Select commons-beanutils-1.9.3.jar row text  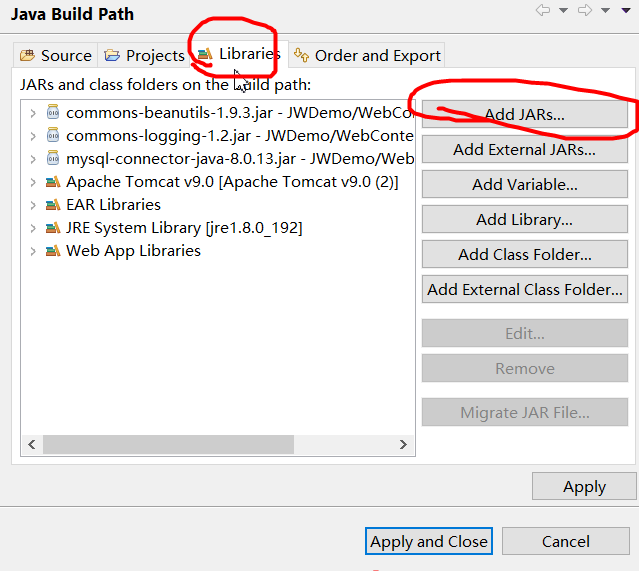click(240, 113)
